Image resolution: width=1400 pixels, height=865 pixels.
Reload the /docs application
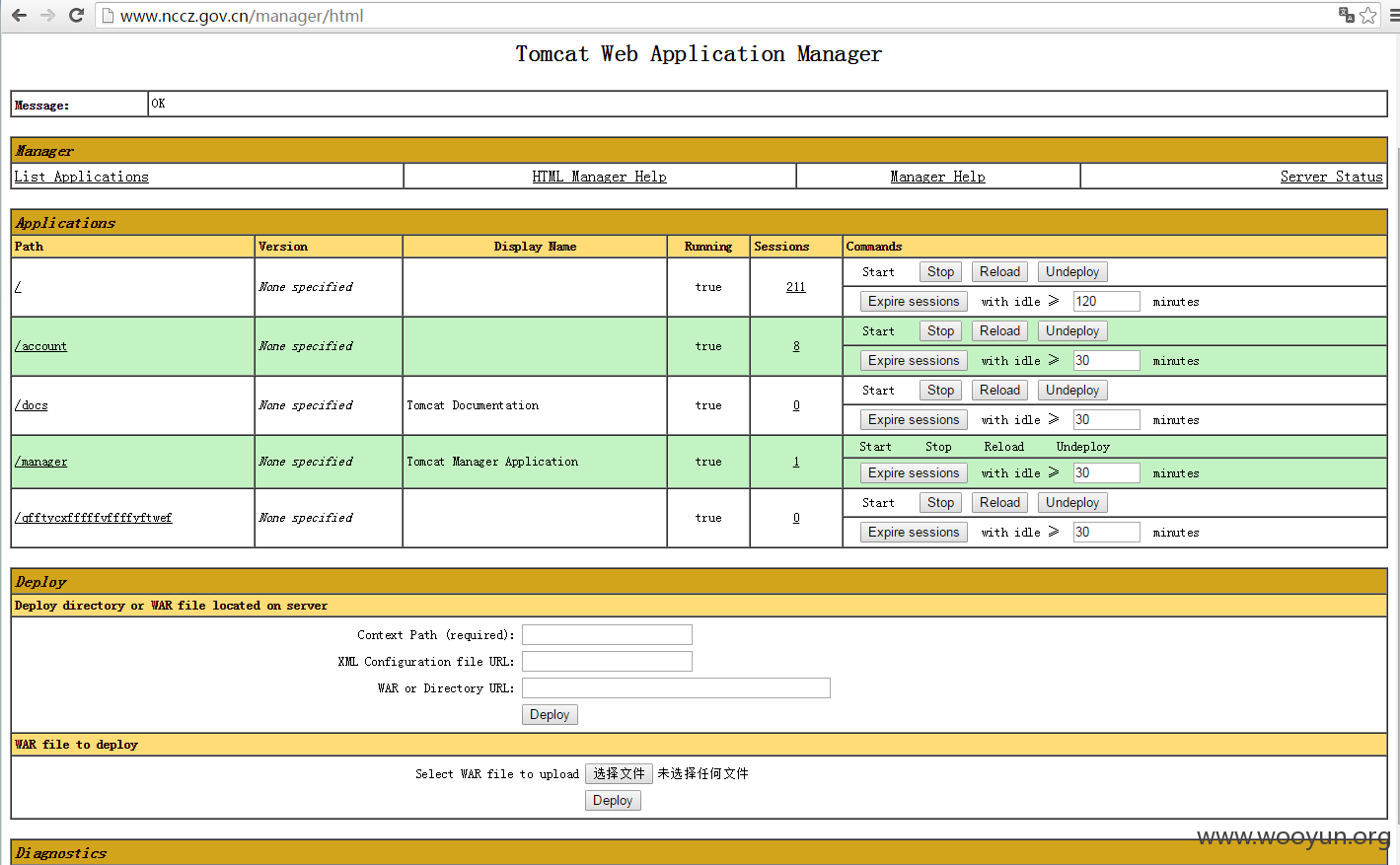pyautogui.click(x=999, y=391)
